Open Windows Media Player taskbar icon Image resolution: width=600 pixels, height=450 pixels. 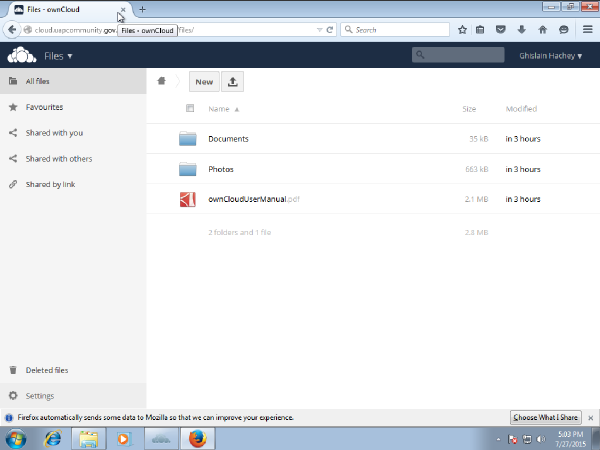pos(124,439)
